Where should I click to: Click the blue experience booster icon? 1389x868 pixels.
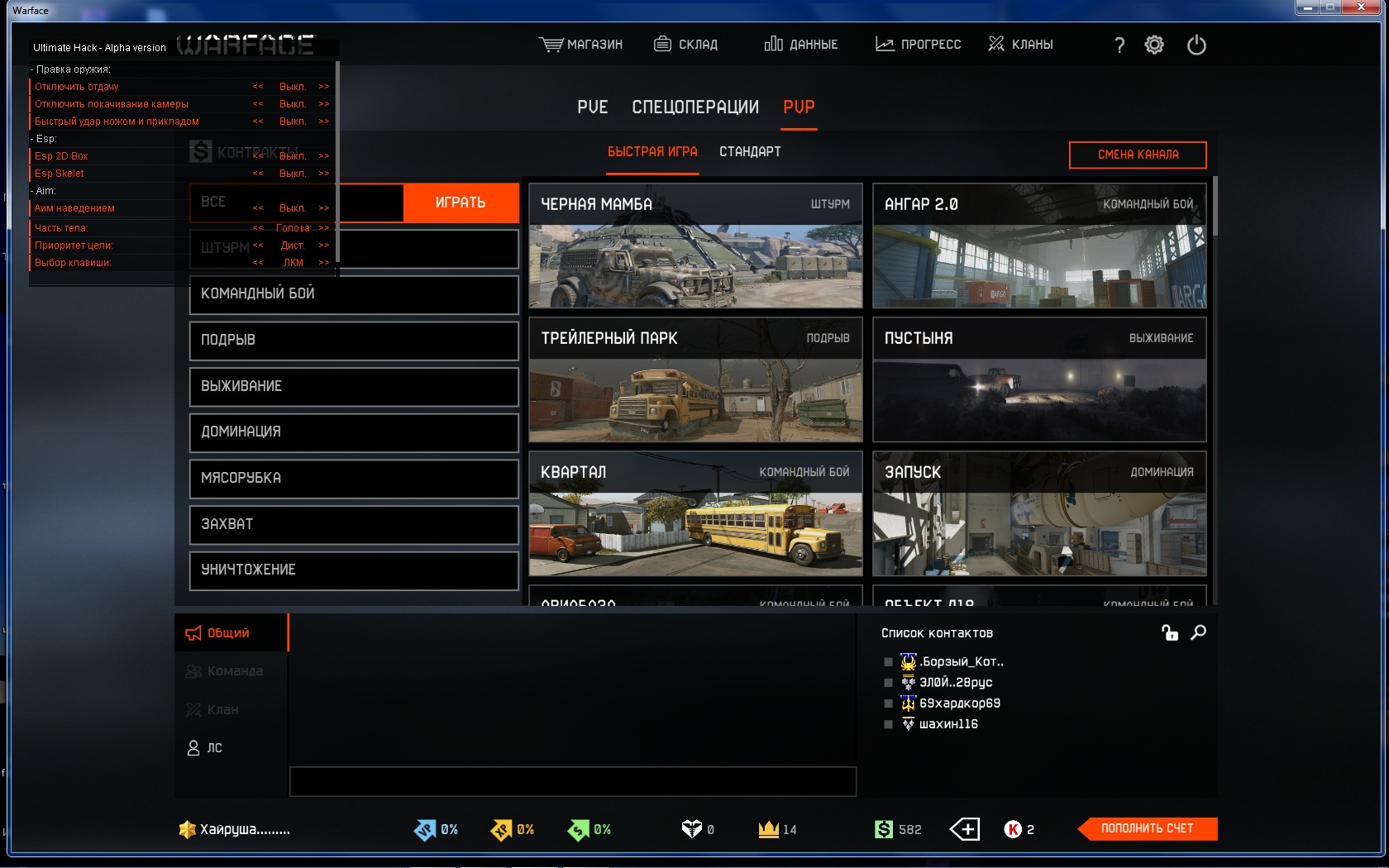point(425,829)
